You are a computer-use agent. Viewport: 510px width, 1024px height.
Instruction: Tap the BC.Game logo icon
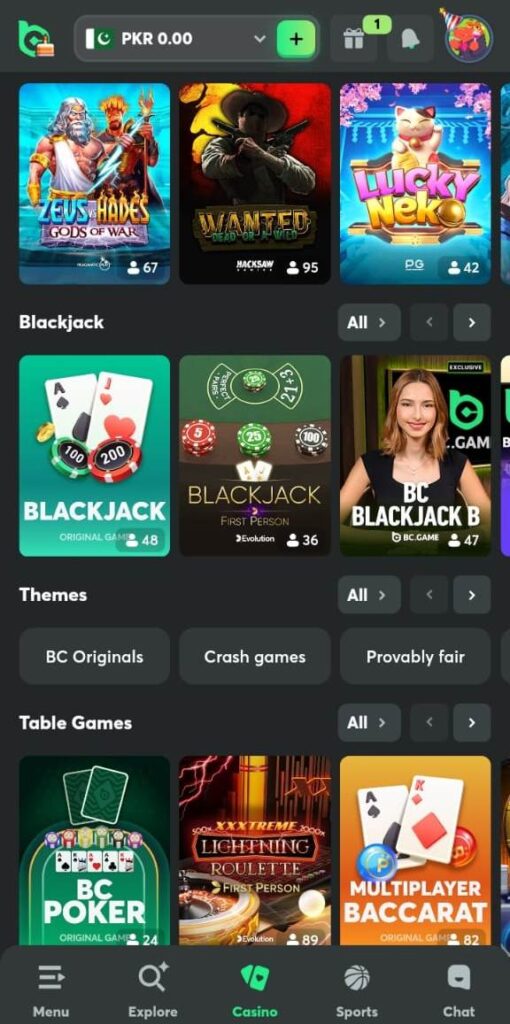(x=36, y=39)
